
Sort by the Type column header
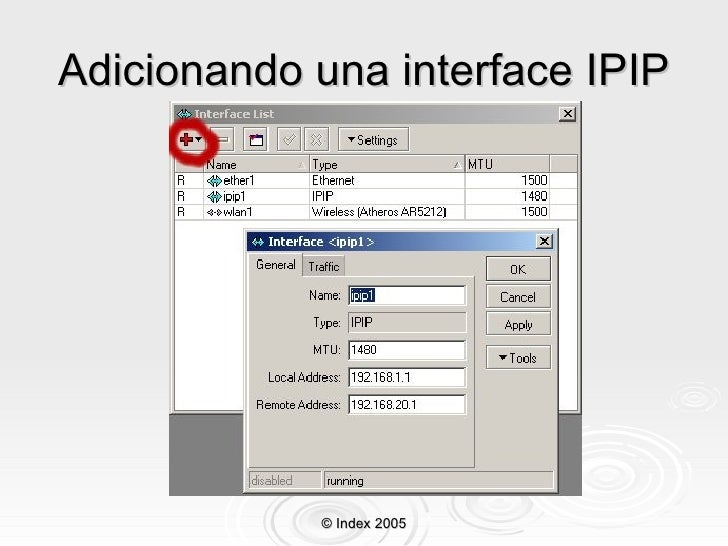click(387, 164)
